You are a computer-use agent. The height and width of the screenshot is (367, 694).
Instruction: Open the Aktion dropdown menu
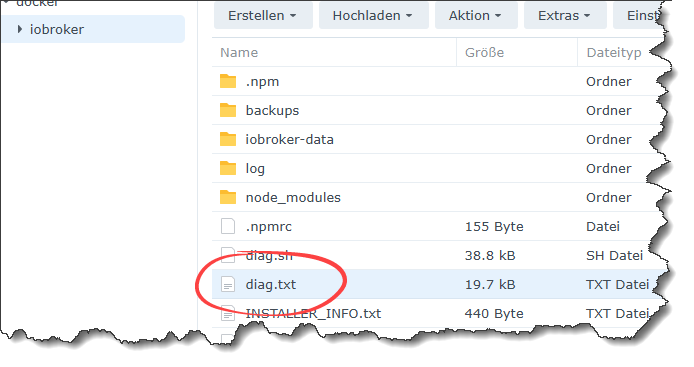476,16
